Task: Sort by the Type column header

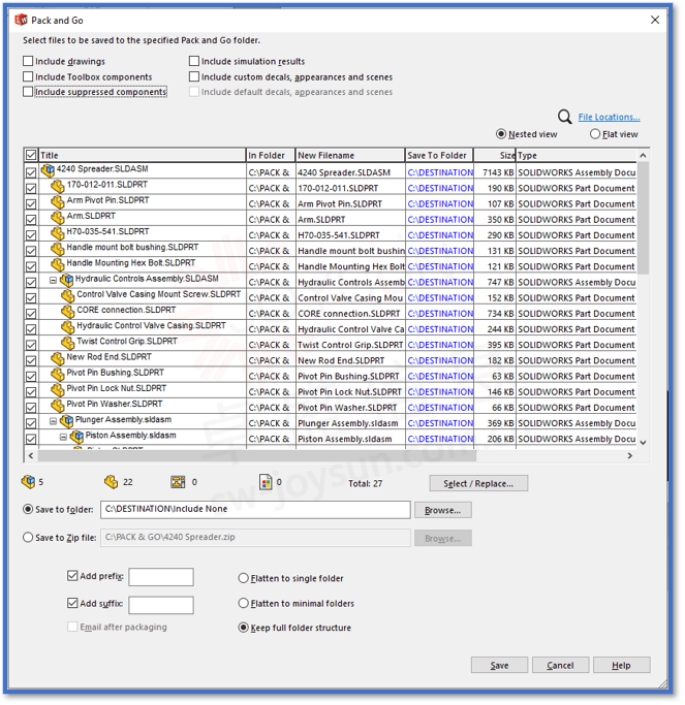Action: (x=576, y=156)
